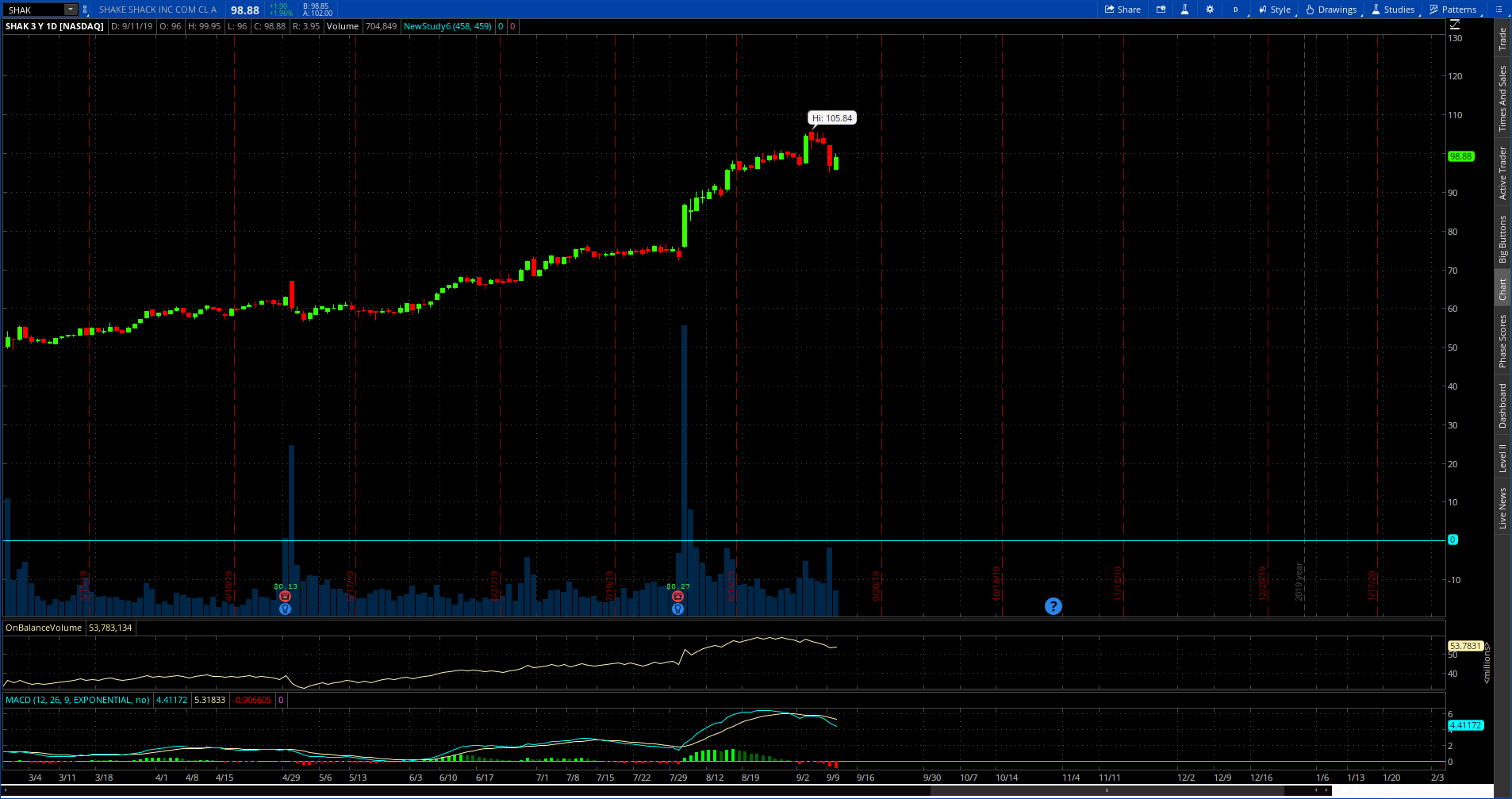
Task: Click the 7/29 earnings lightbulb icon
Action: 677,609
